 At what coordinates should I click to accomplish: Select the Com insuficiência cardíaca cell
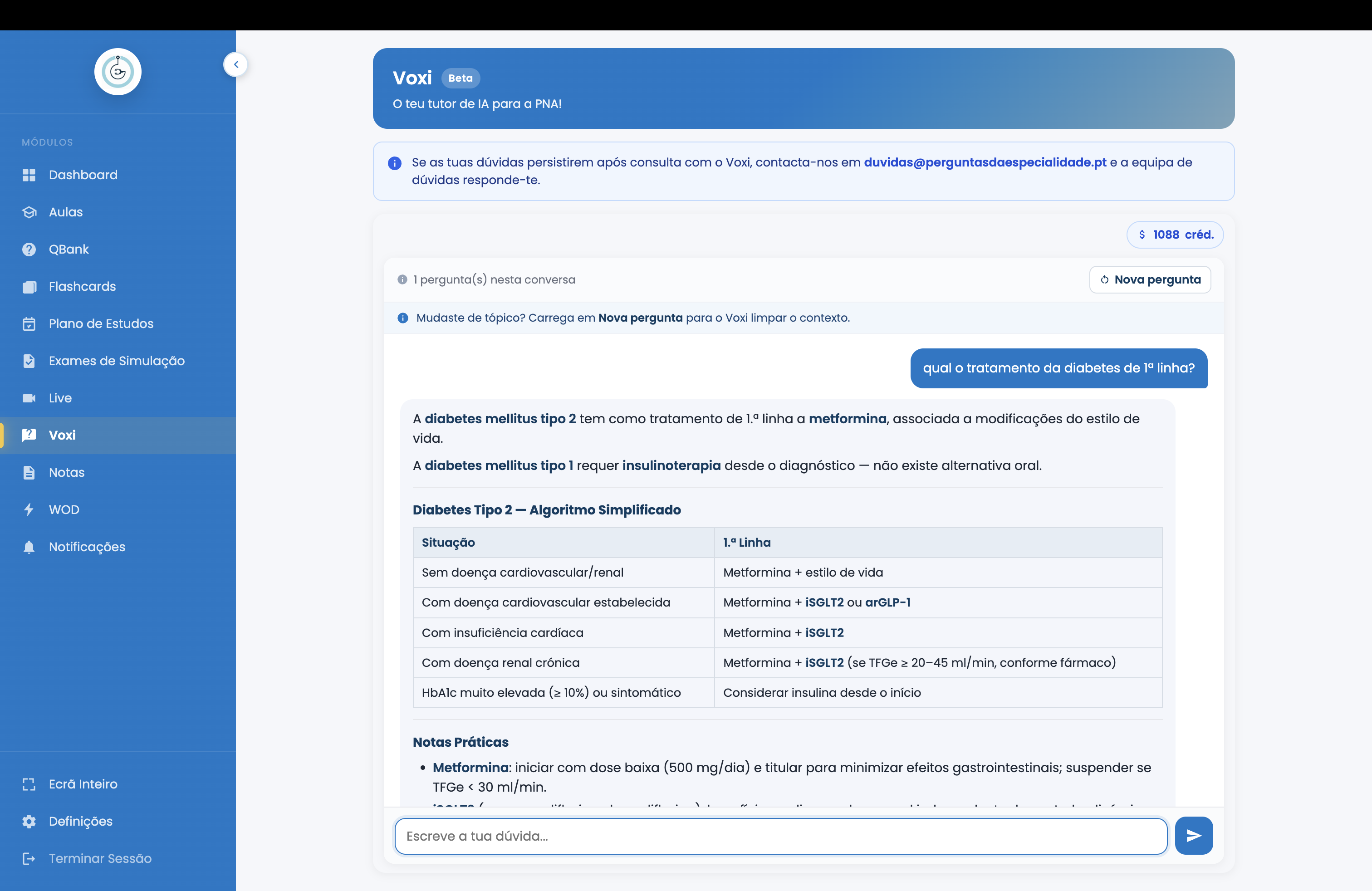point(564,633)
